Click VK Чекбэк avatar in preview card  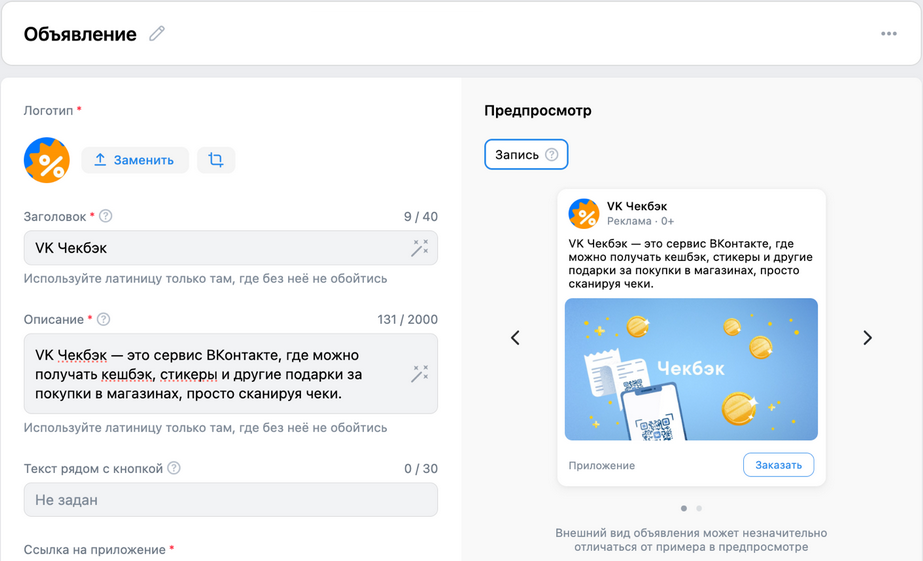point(584,213)
